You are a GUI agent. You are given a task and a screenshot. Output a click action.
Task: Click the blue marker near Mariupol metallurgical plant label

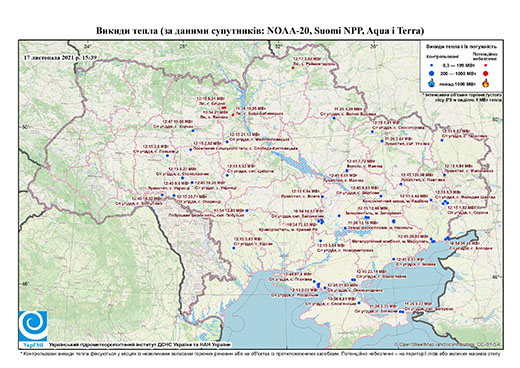click(432, 240)
